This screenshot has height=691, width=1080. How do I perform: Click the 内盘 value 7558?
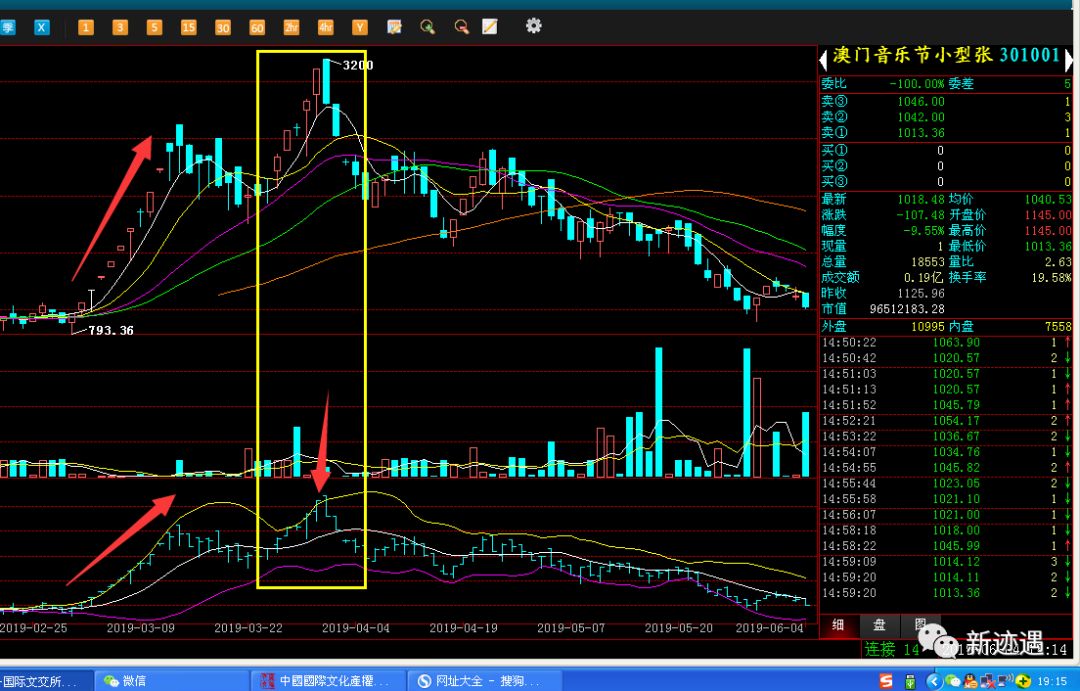click(1058, 327)
